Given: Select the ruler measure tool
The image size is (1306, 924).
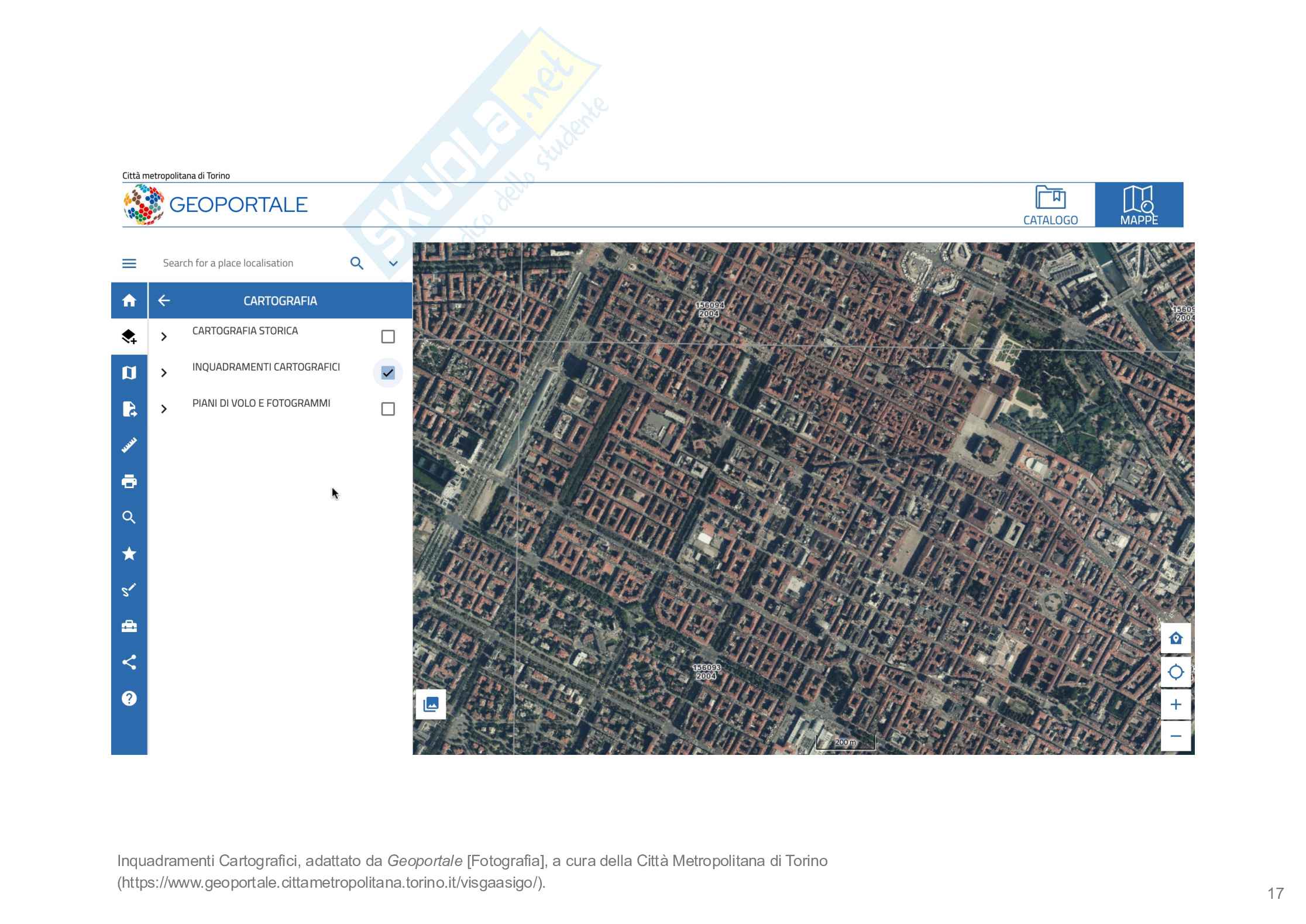Looking at the screenshot, I should tap(129, 445).
